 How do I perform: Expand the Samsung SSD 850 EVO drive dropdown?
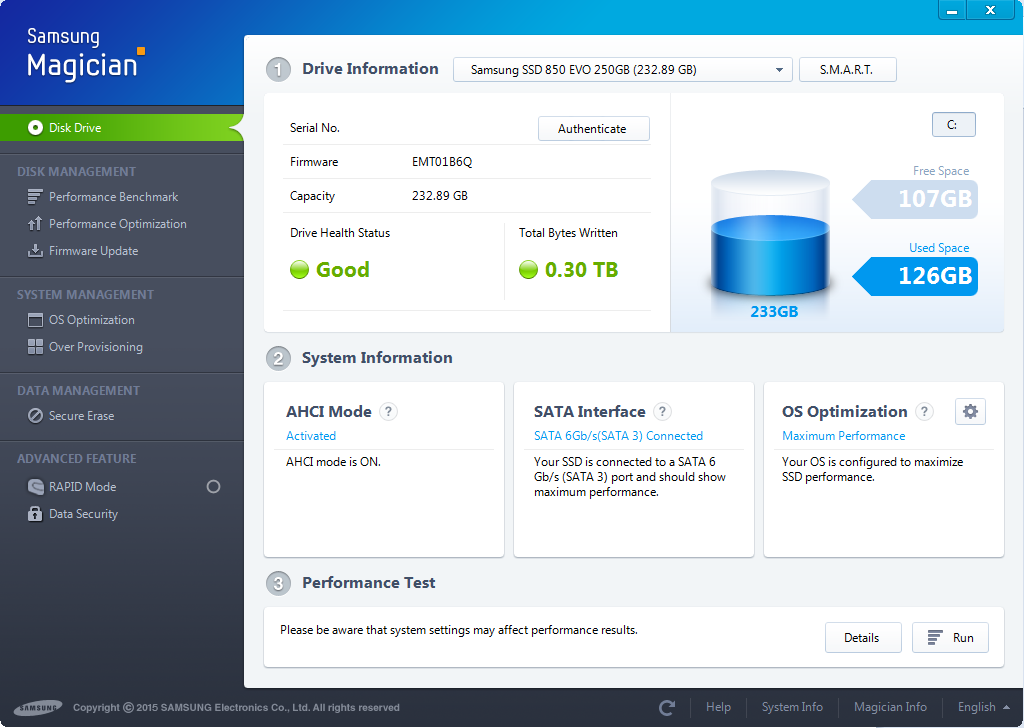[x=778, y=70]
